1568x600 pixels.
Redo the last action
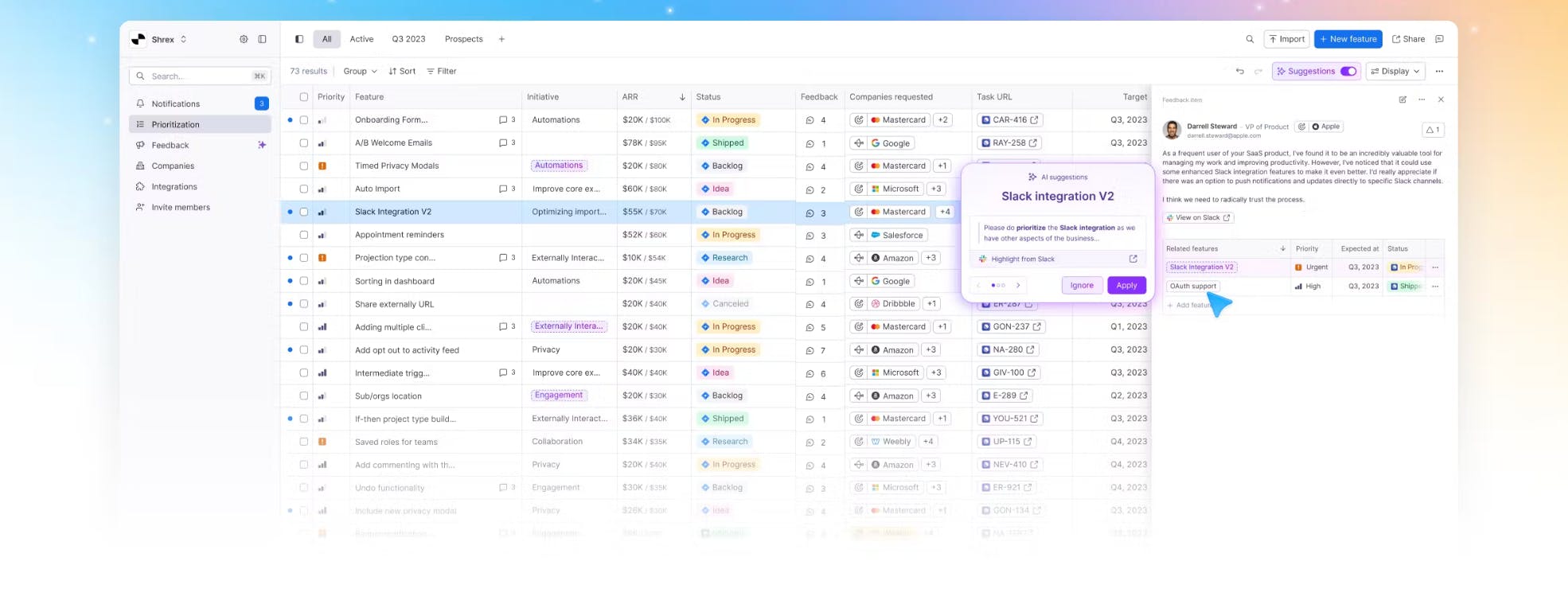point(1258,72)
